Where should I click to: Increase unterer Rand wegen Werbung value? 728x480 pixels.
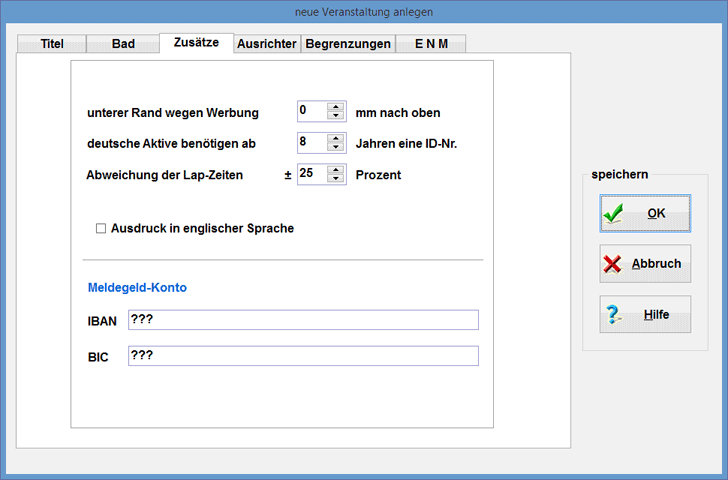[336, 107]
